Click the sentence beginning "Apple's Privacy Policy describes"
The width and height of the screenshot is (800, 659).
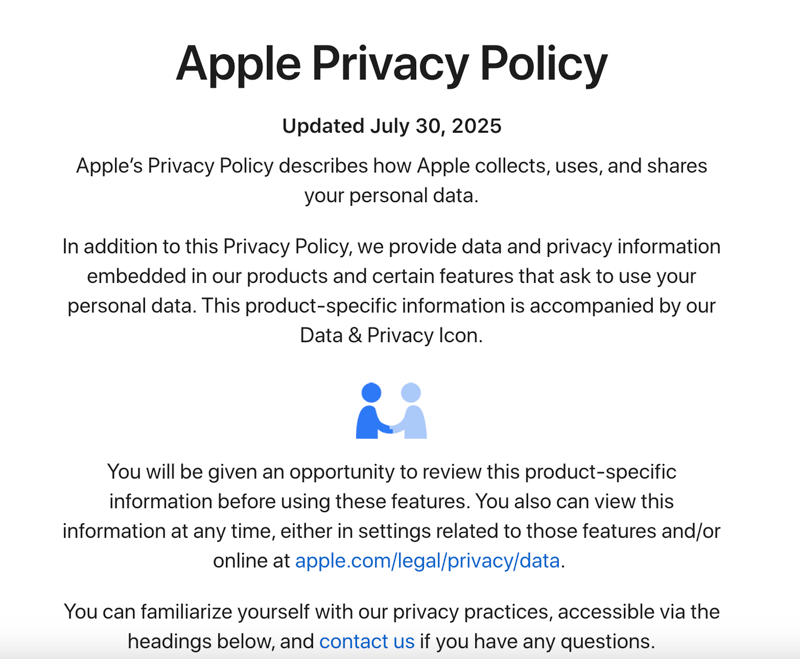tap(391, 180)
